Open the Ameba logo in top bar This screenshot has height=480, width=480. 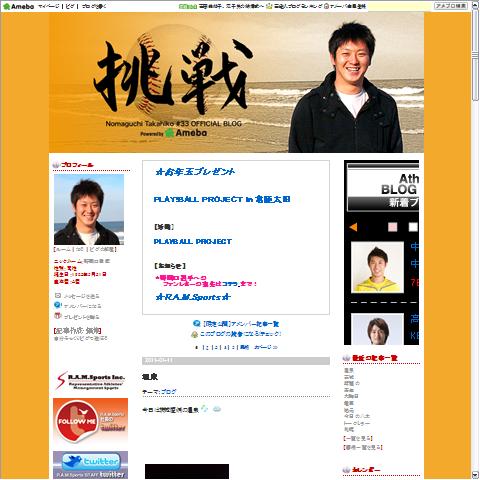click(18, 6)
